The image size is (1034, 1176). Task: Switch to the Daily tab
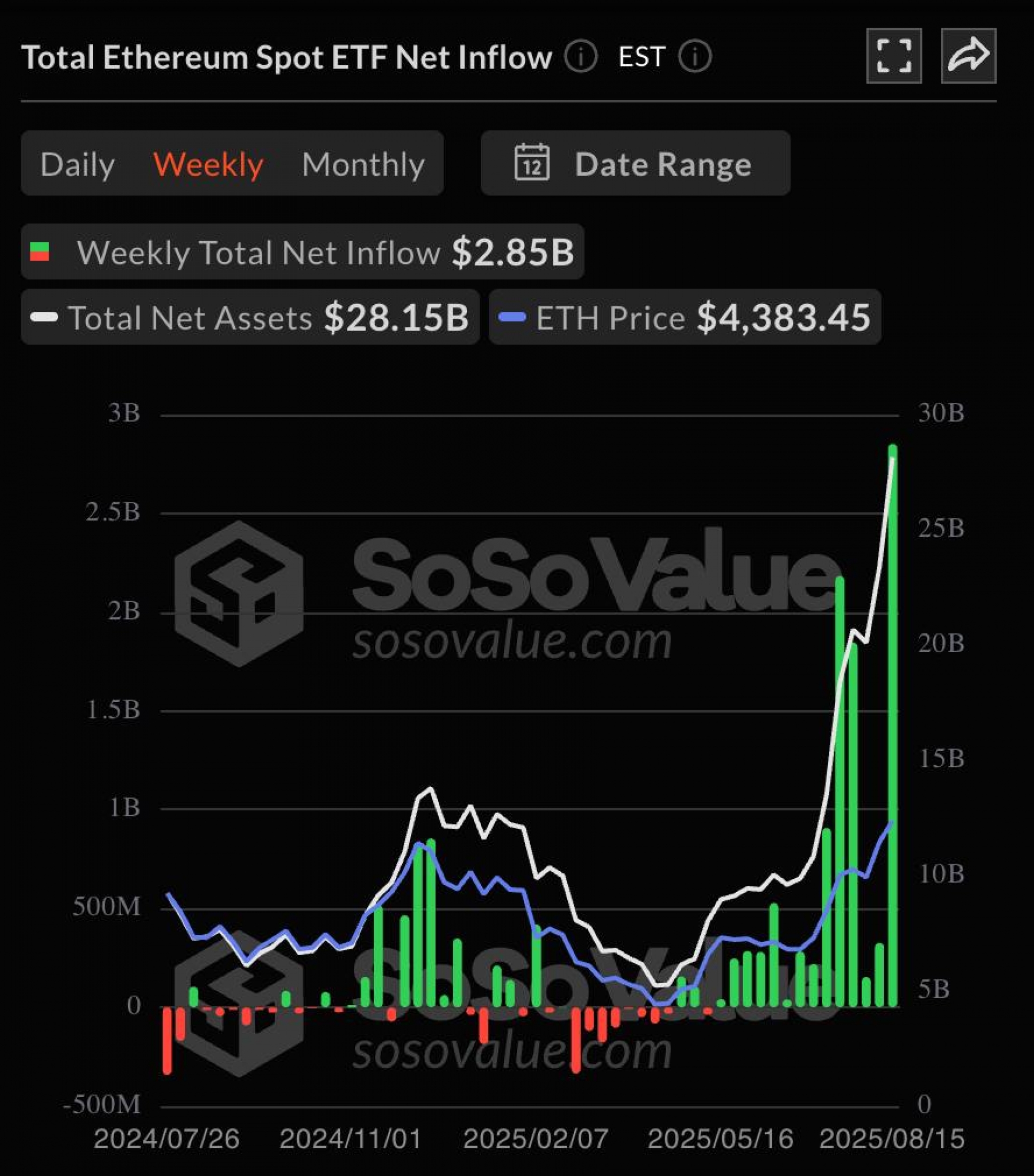pyautogui.click(x=78, y=164)
